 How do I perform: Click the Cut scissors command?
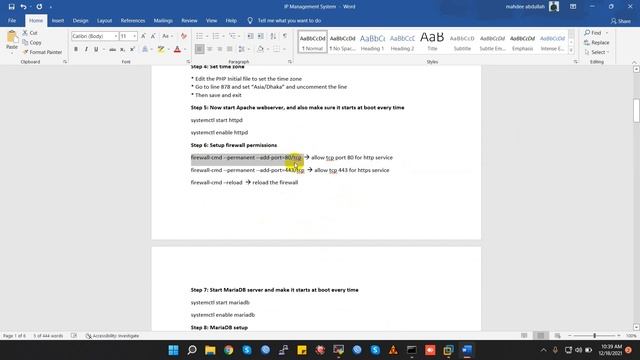[30, 33]
